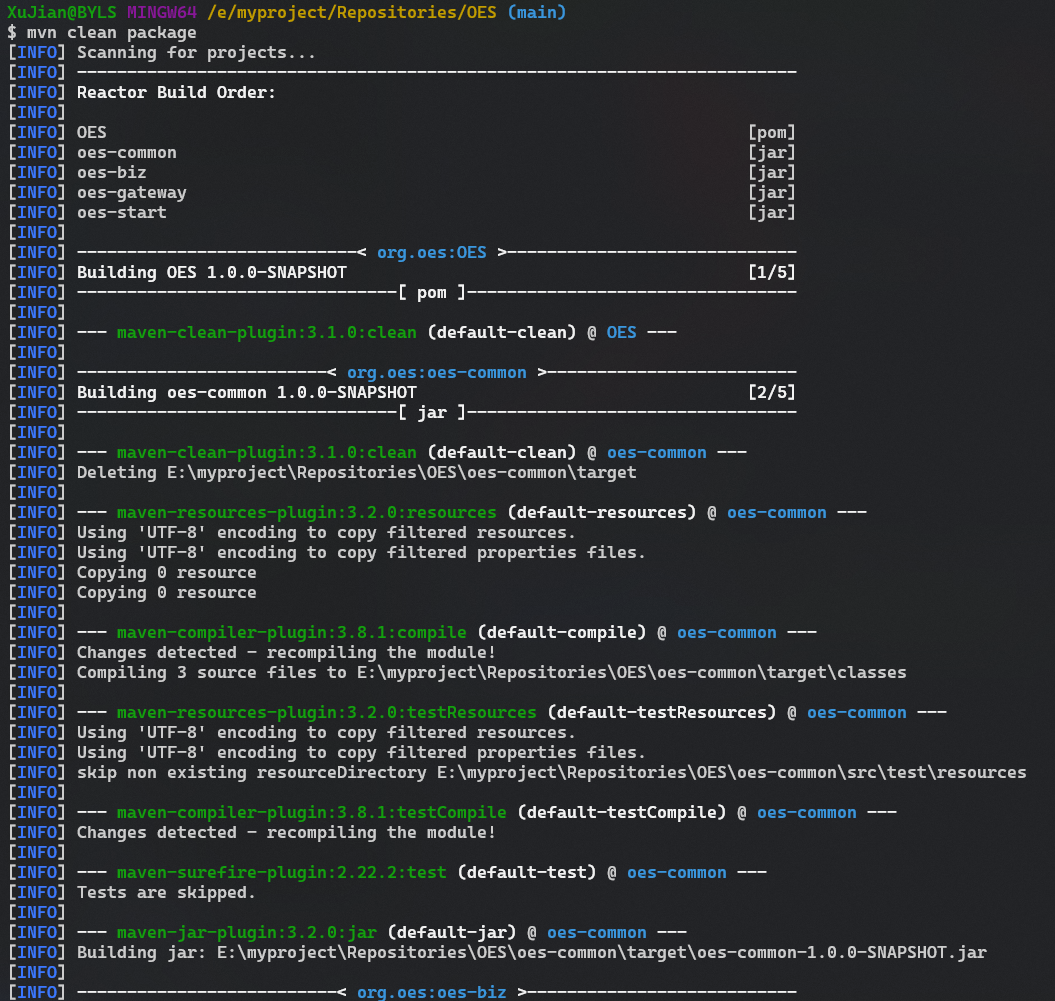The height and width of the screenshot is (1001, 1055).
Task: Click the '[2/5]' progress indicator
Action: pos(772,393)
